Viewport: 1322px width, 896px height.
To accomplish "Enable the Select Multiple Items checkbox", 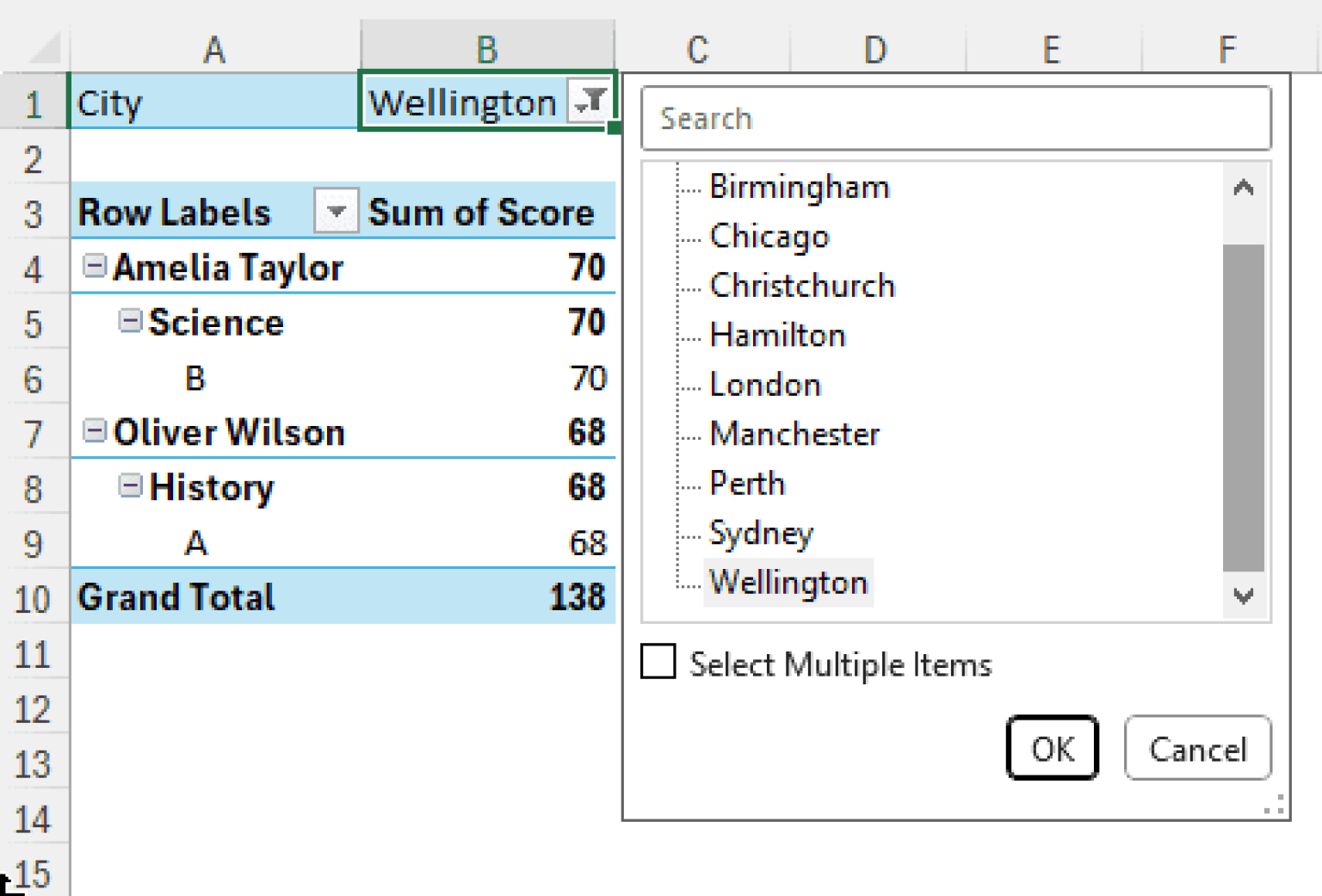I will [x=657, y=663].
